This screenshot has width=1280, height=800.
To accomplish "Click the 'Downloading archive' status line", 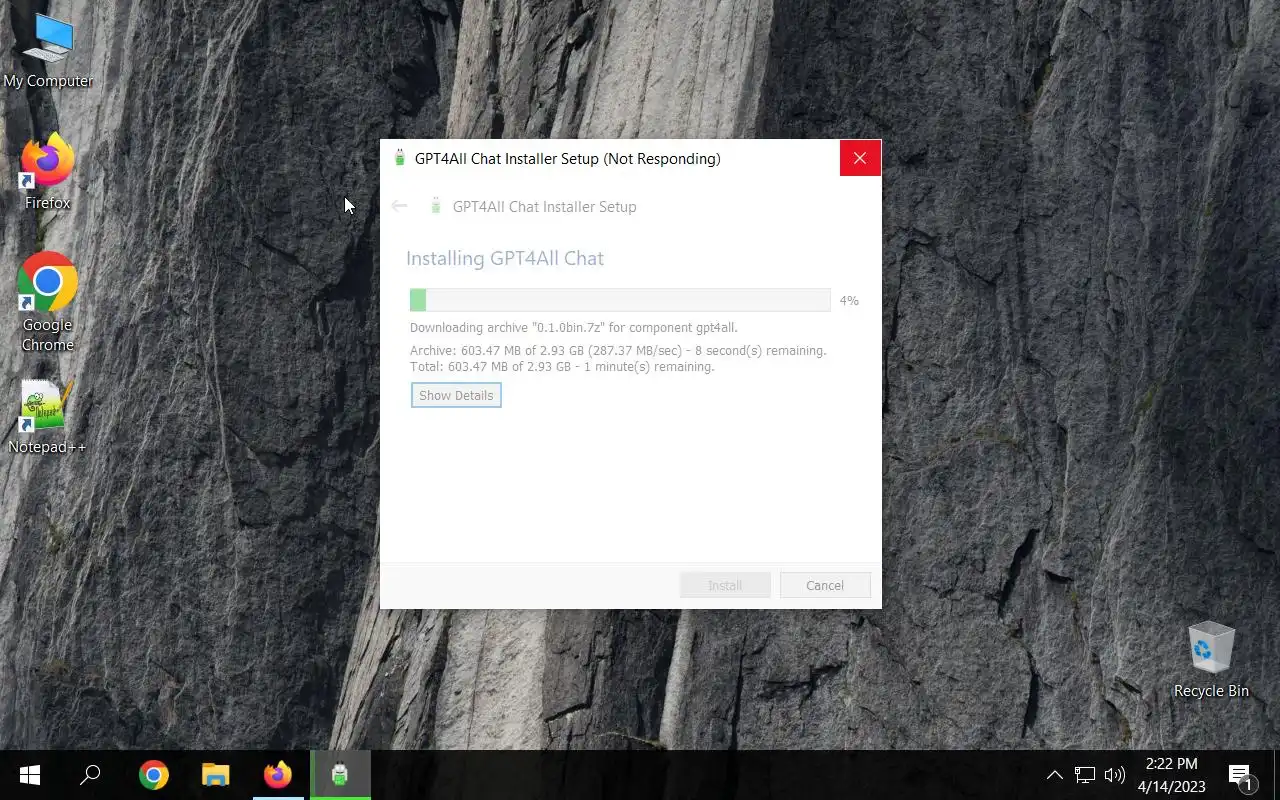I will [x=574, y=327].
